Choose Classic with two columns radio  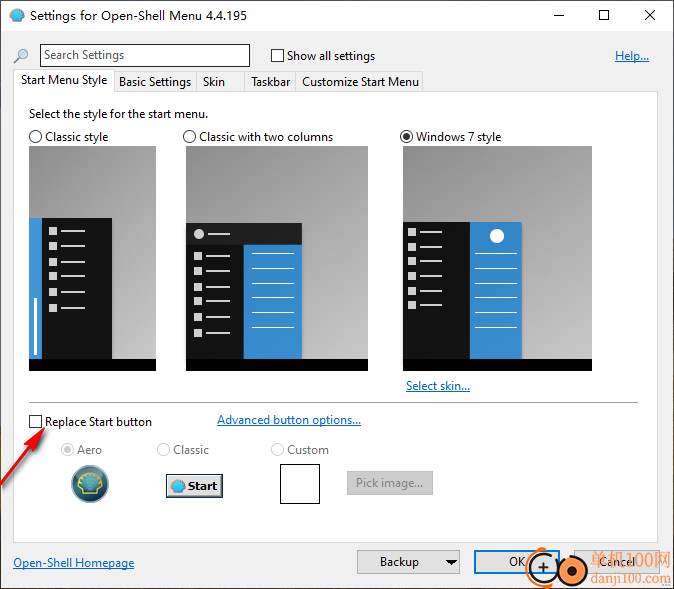pos(189,137)
